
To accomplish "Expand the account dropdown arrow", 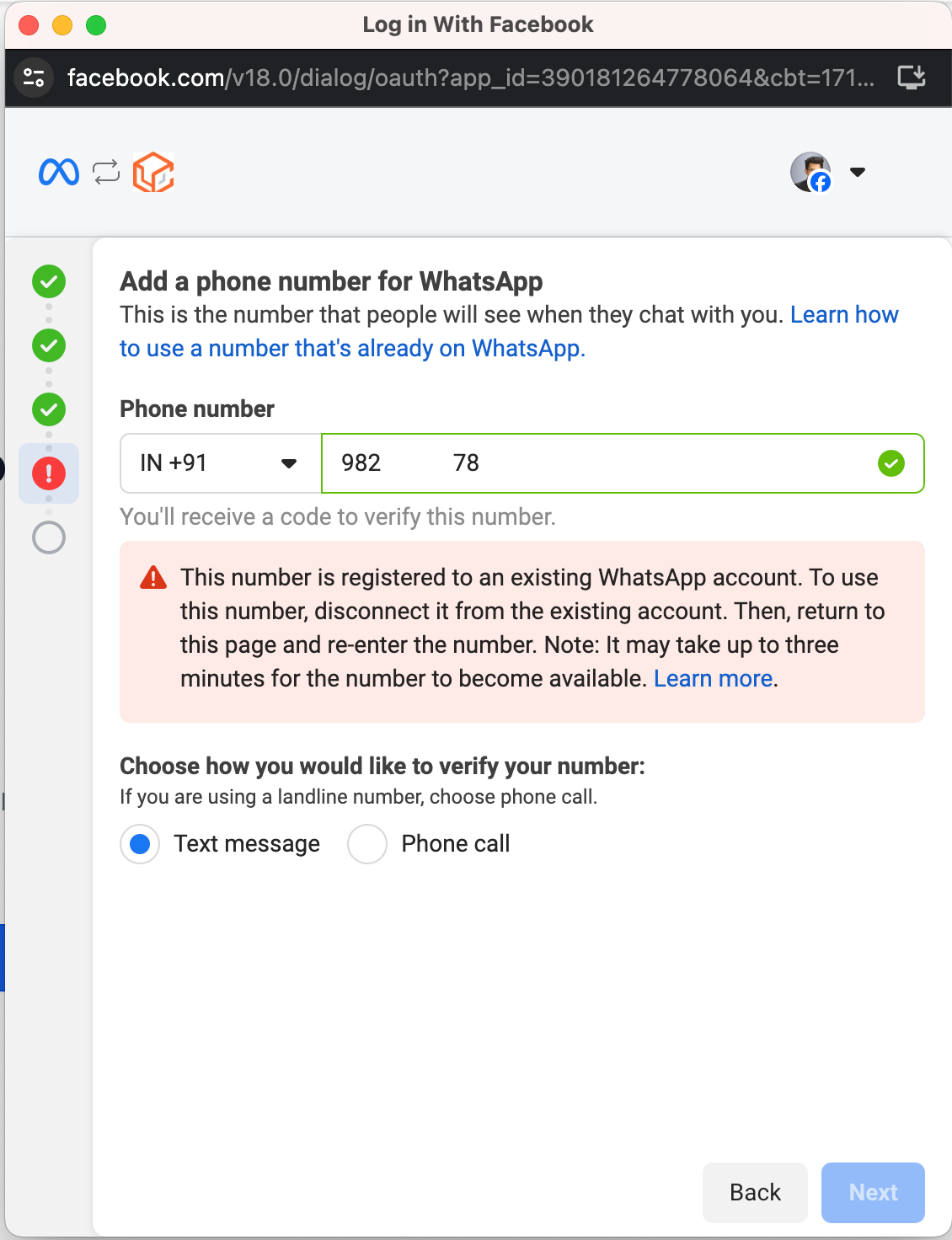I will [858, 172].
